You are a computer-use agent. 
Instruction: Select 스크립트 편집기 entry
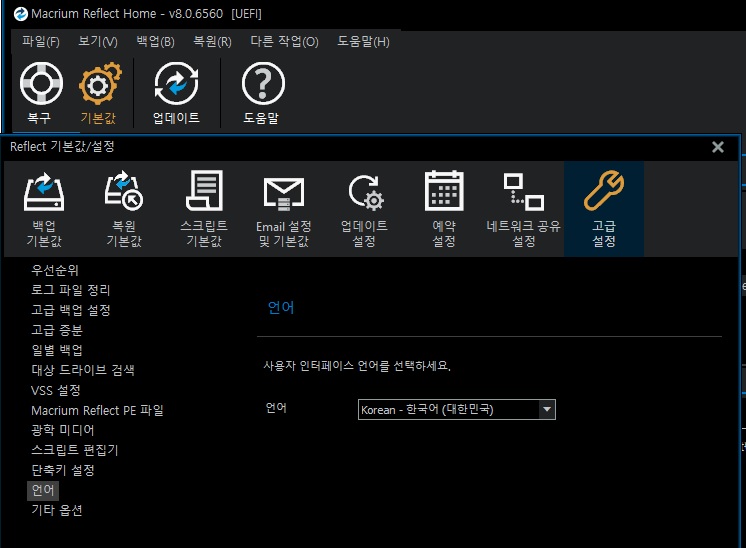click(75, 450)
